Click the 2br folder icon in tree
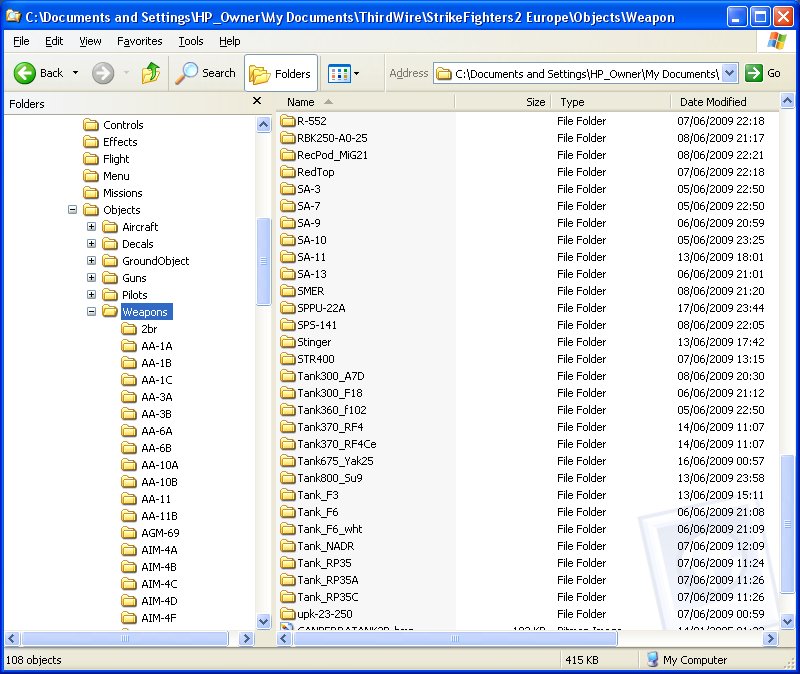The height and width of the screenshot is (674, 800). pyautogui.click(x=129, y=329)
